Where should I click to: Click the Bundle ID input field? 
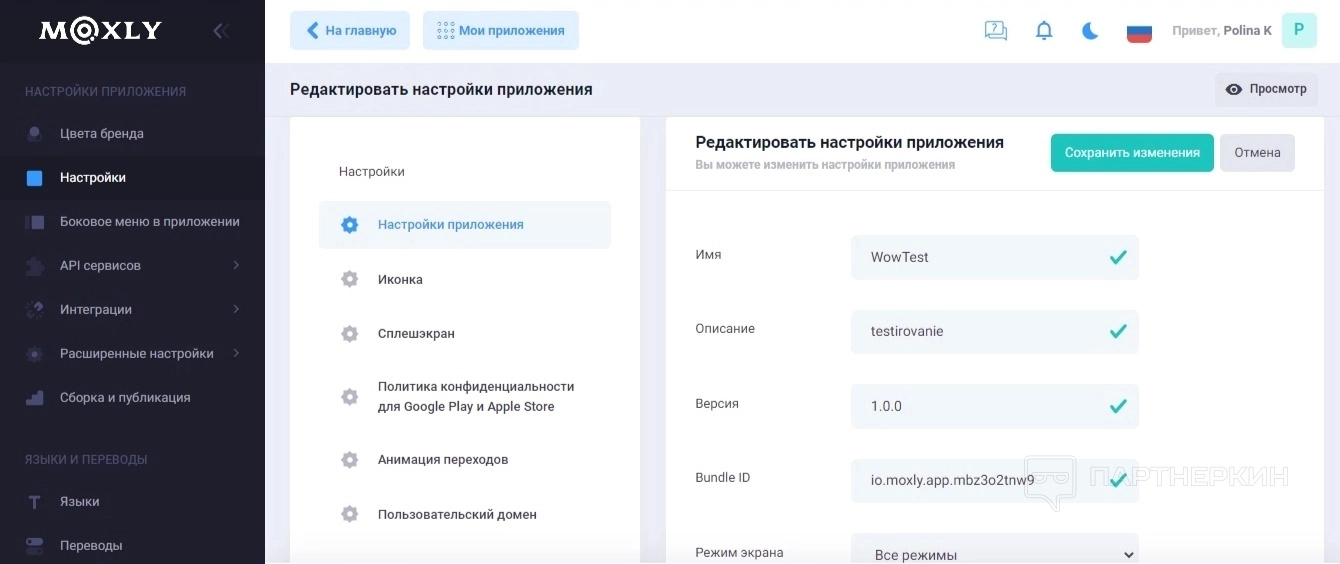pos(995,480)
